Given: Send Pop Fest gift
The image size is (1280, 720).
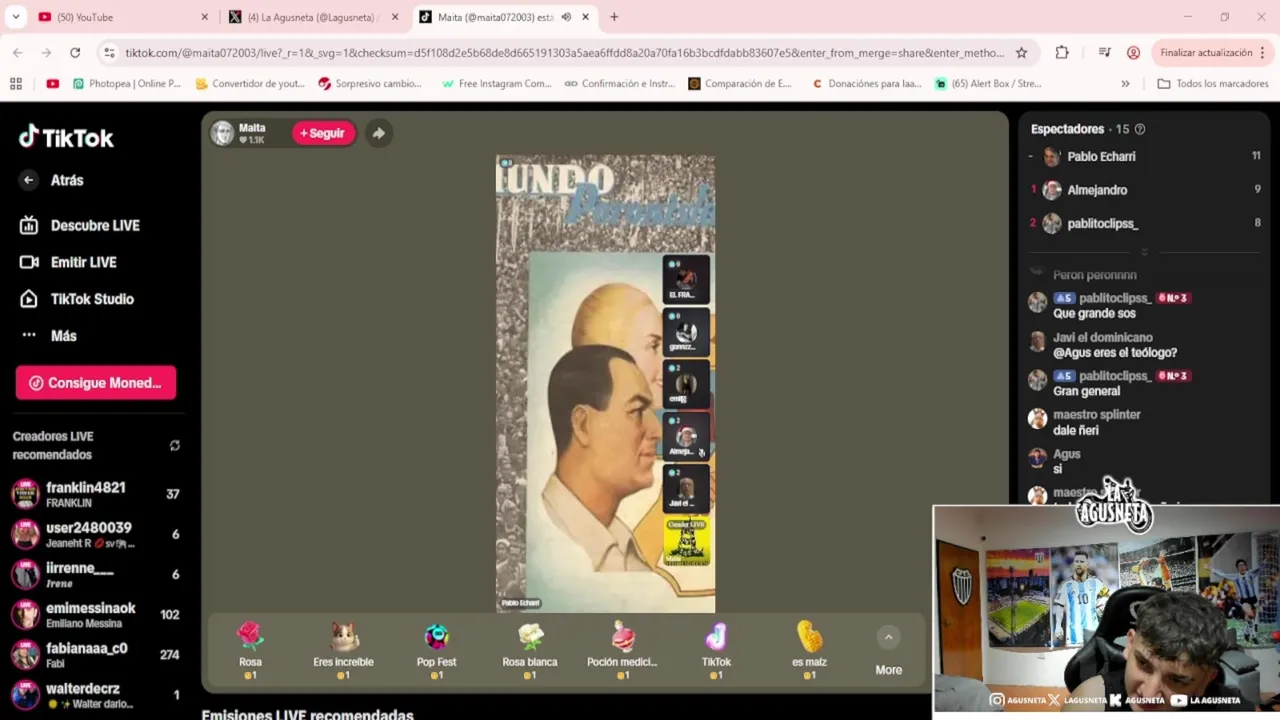Looking at the screenshot, I should (x=436, y=649).
